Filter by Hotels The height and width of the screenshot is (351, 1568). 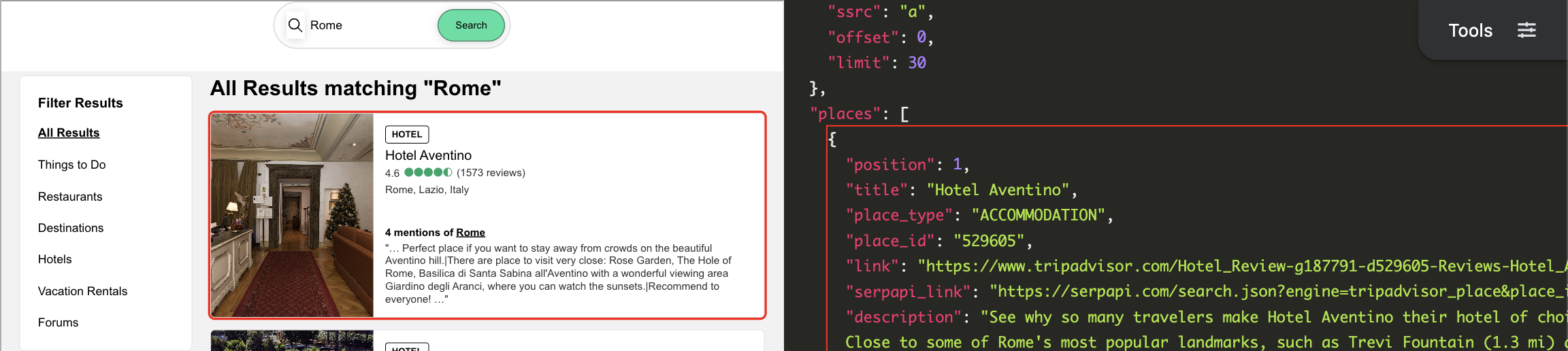click(55, 259)
